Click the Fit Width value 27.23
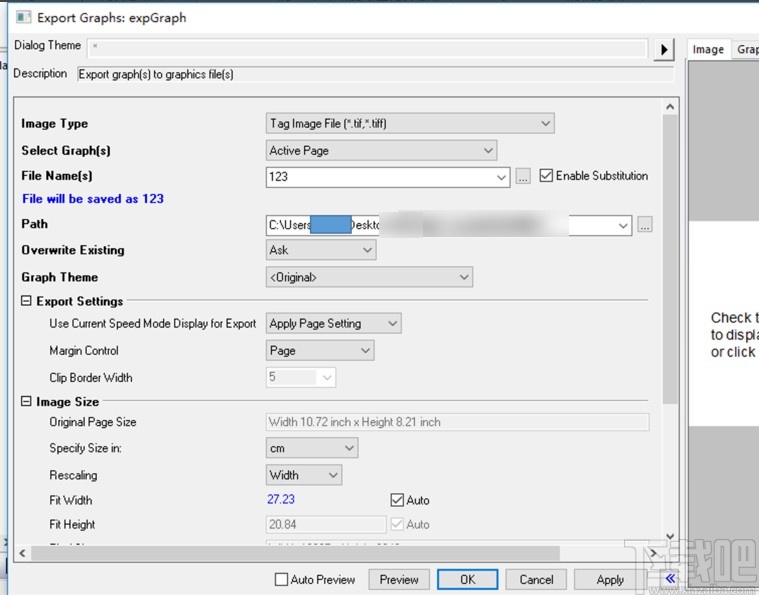759x595 pixels. pyautogui.click(x=281, y=499)
